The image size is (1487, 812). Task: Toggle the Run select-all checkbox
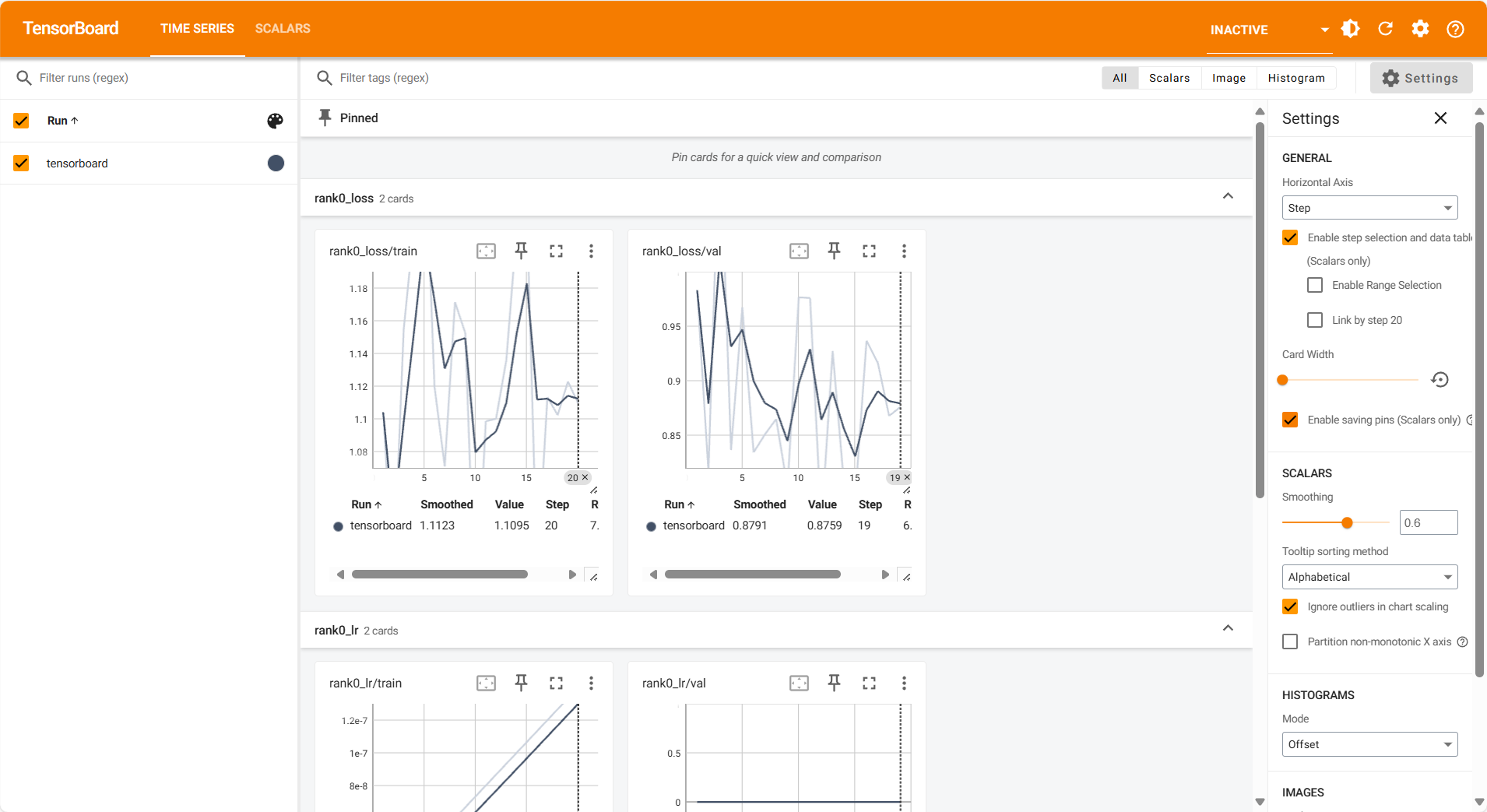coord(21,121)
